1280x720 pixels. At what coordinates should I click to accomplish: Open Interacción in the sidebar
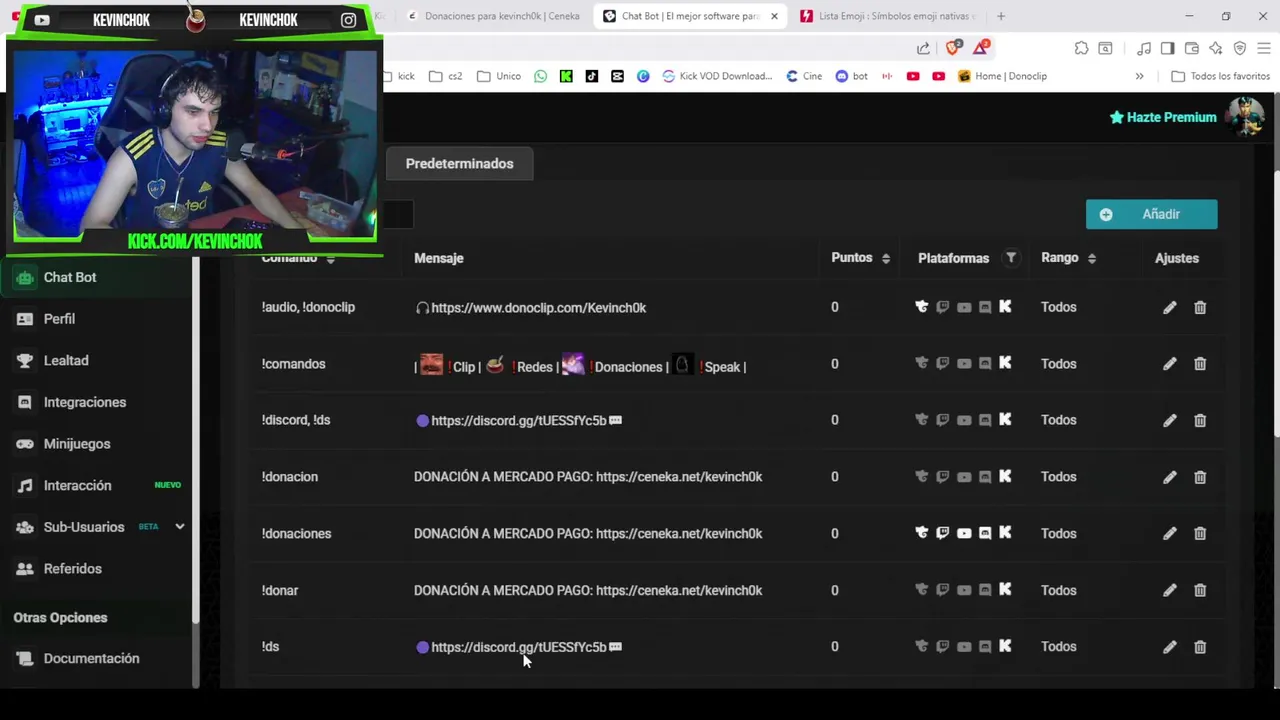[77, 486]
